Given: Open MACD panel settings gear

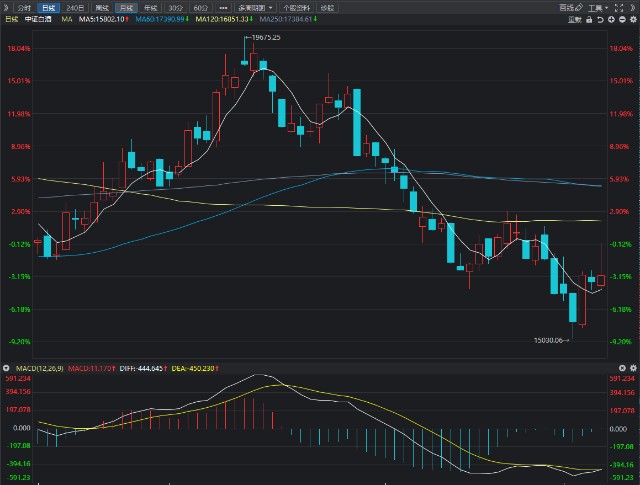Looking at the screenshot, I should tap(633, 368).
